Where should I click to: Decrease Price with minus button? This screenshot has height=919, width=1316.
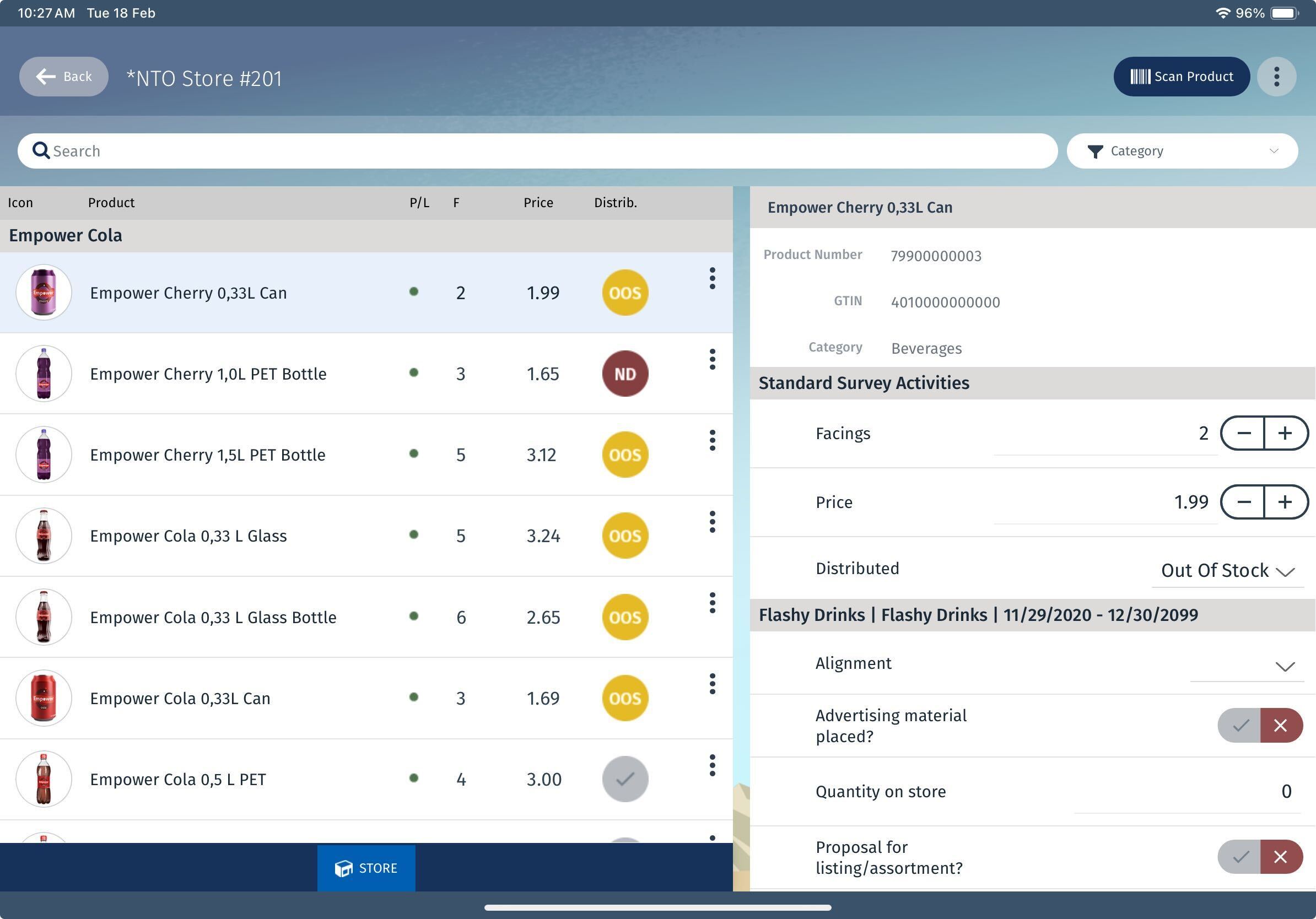pos(1243,502)
